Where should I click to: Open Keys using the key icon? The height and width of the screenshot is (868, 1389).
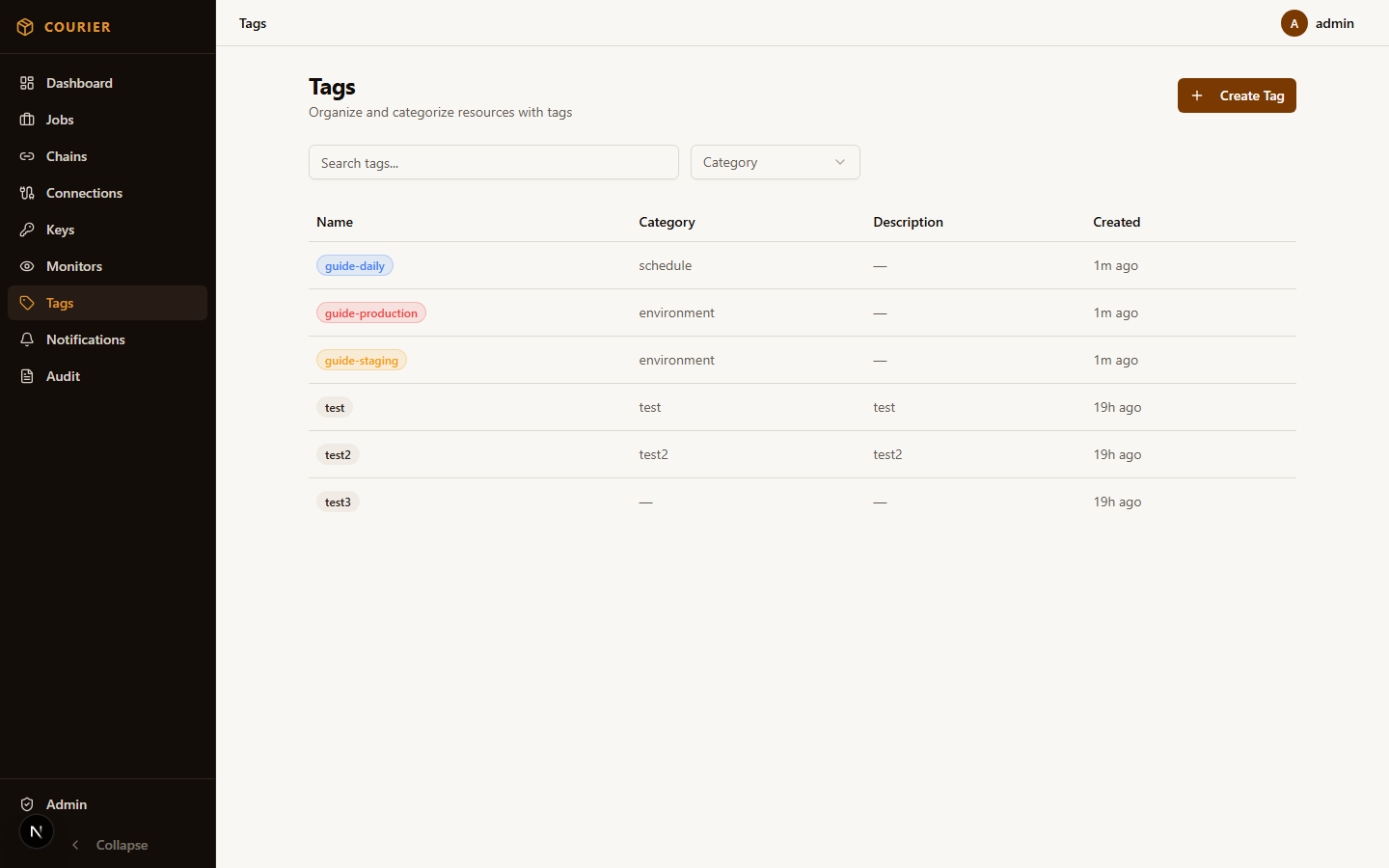(x=27, y=230)
